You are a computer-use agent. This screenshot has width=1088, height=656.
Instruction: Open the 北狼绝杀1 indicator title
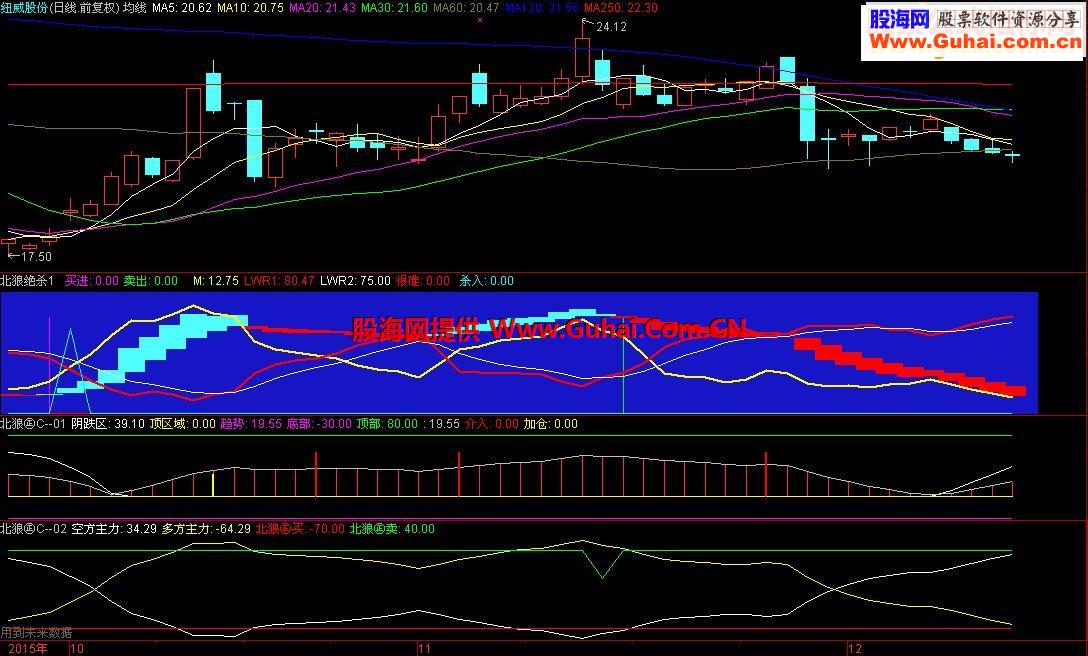[27, 281]
